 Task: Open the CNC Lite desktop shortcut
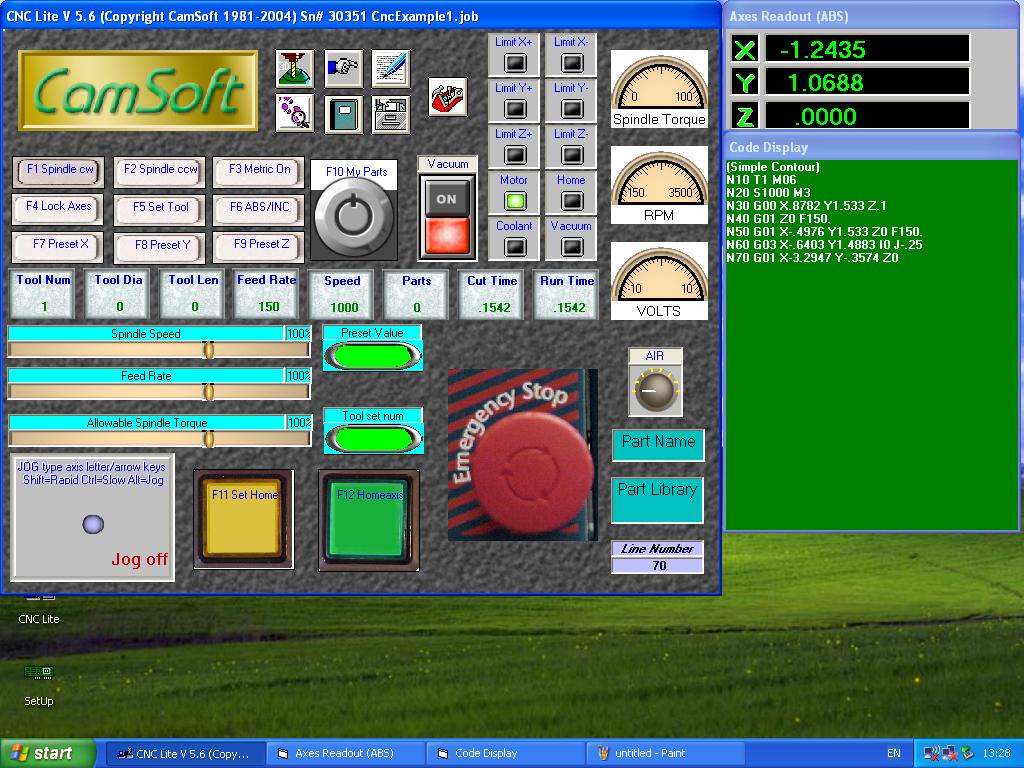point(39,607)
